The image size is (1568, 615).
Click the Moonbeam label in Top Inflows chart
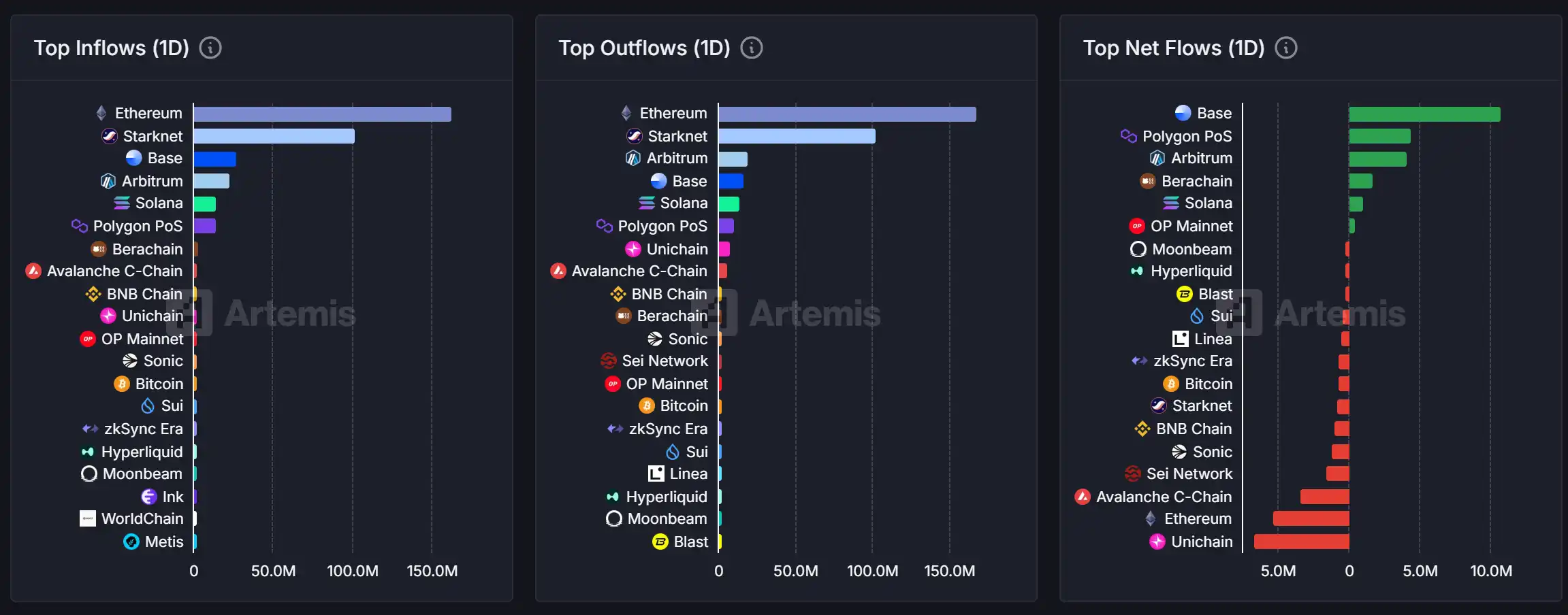point(142,473)
